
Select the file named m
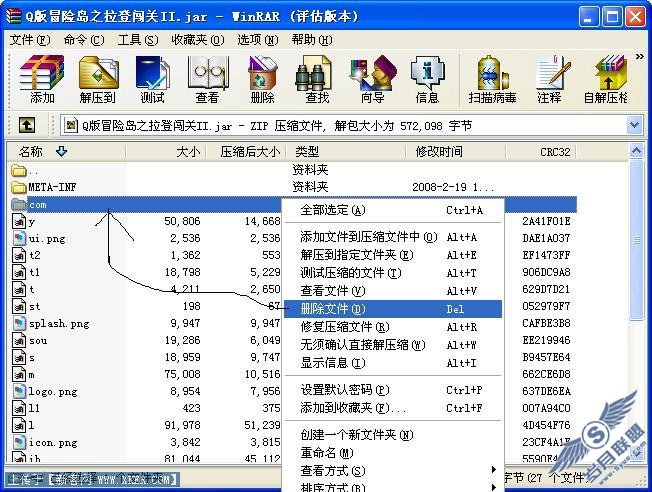(x=23, y=375)
